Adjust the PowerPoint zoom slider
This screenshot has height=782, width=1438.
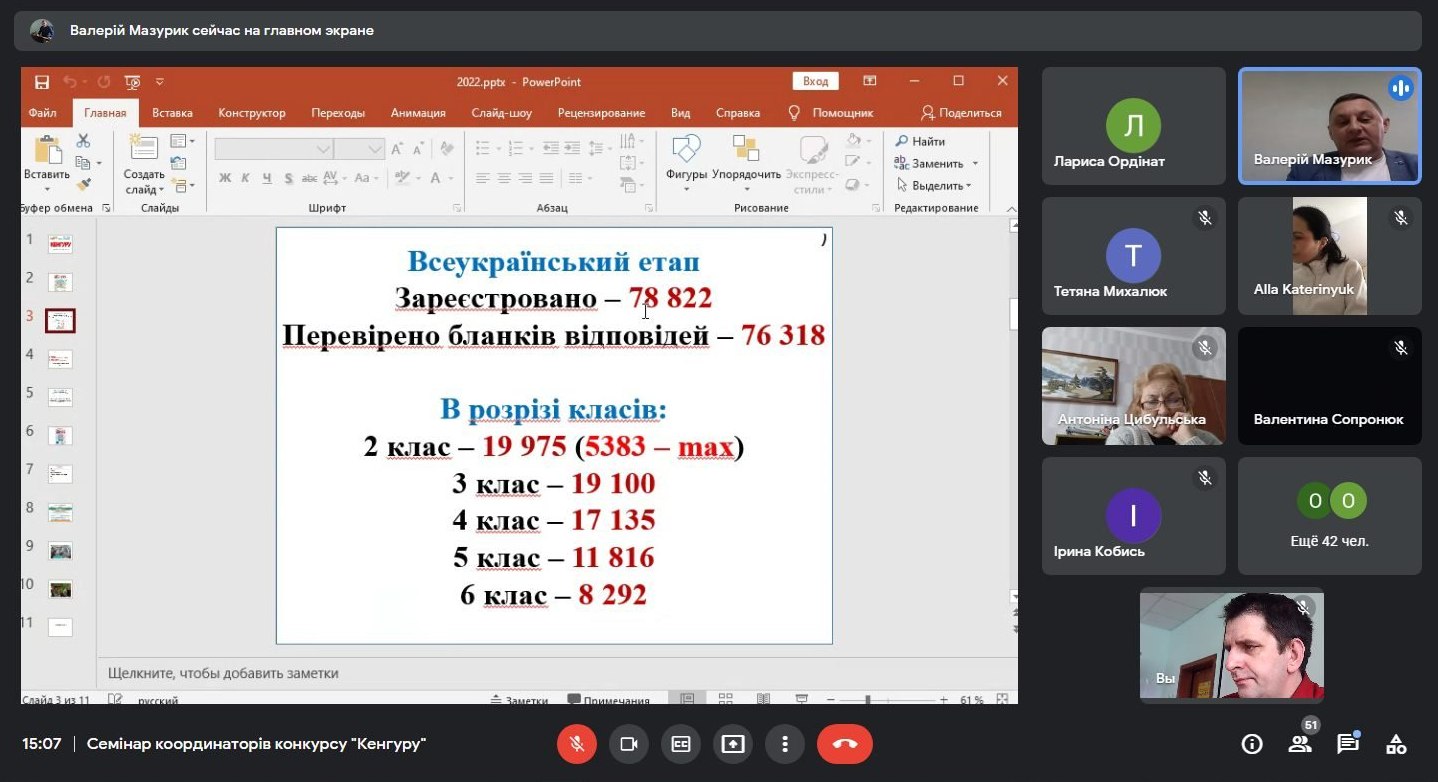click(x=867, y=700)
